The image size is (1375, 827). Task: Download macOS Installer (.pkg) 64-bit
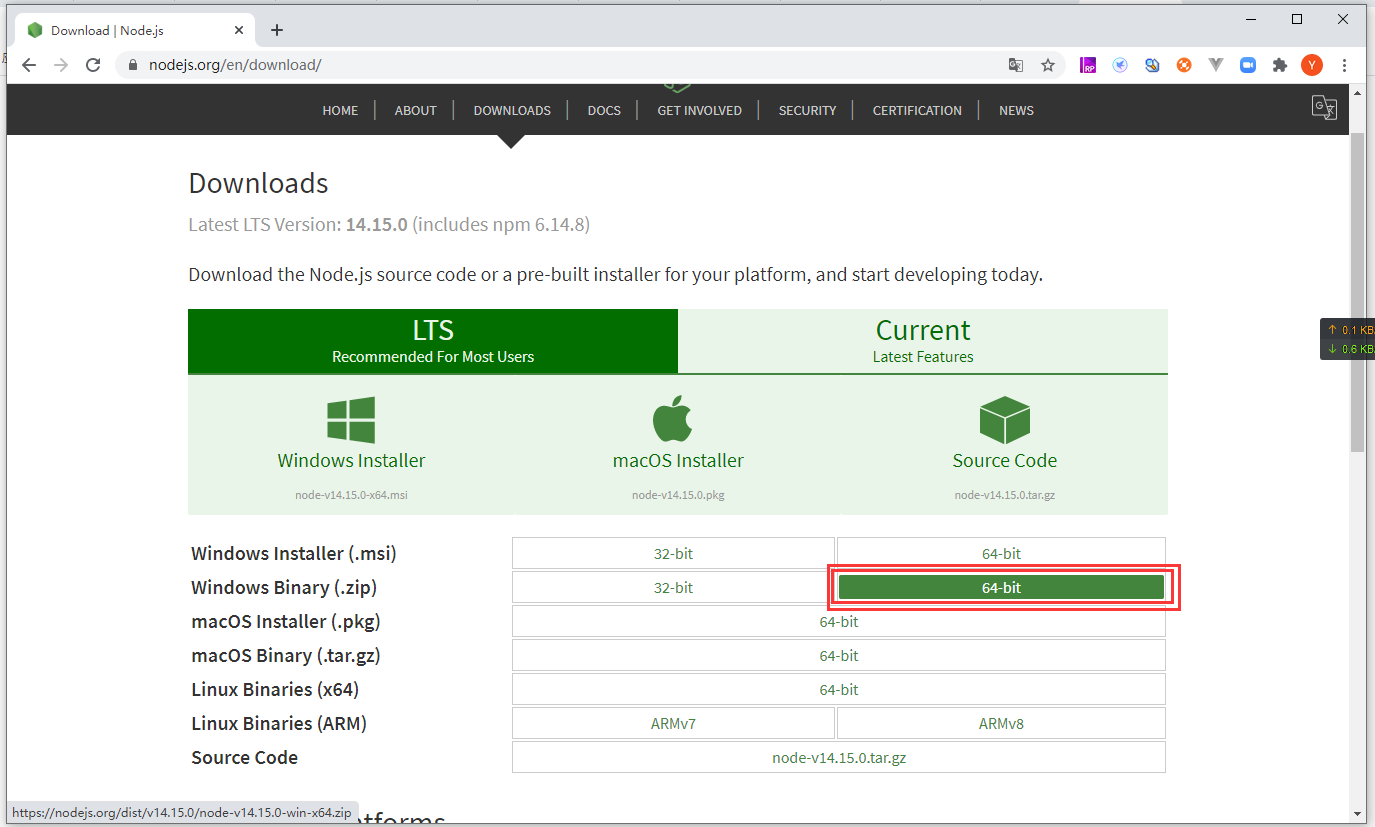[x=839, y=621]
